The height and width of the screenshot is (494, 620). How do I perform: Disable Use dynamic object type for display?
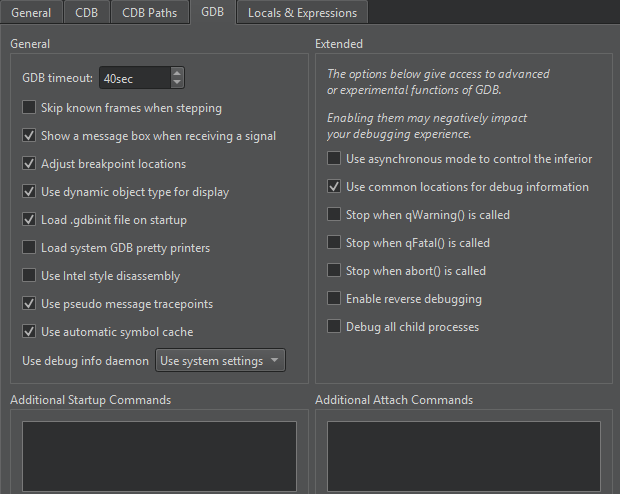click(29, 192)
